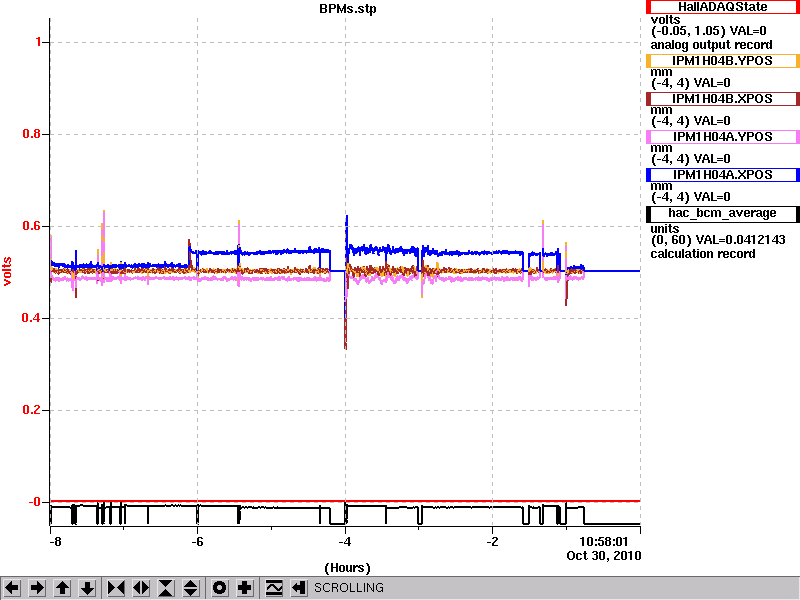Select the hac_bcm_average legend entry
800x600 pixels.
click(722, 213)
